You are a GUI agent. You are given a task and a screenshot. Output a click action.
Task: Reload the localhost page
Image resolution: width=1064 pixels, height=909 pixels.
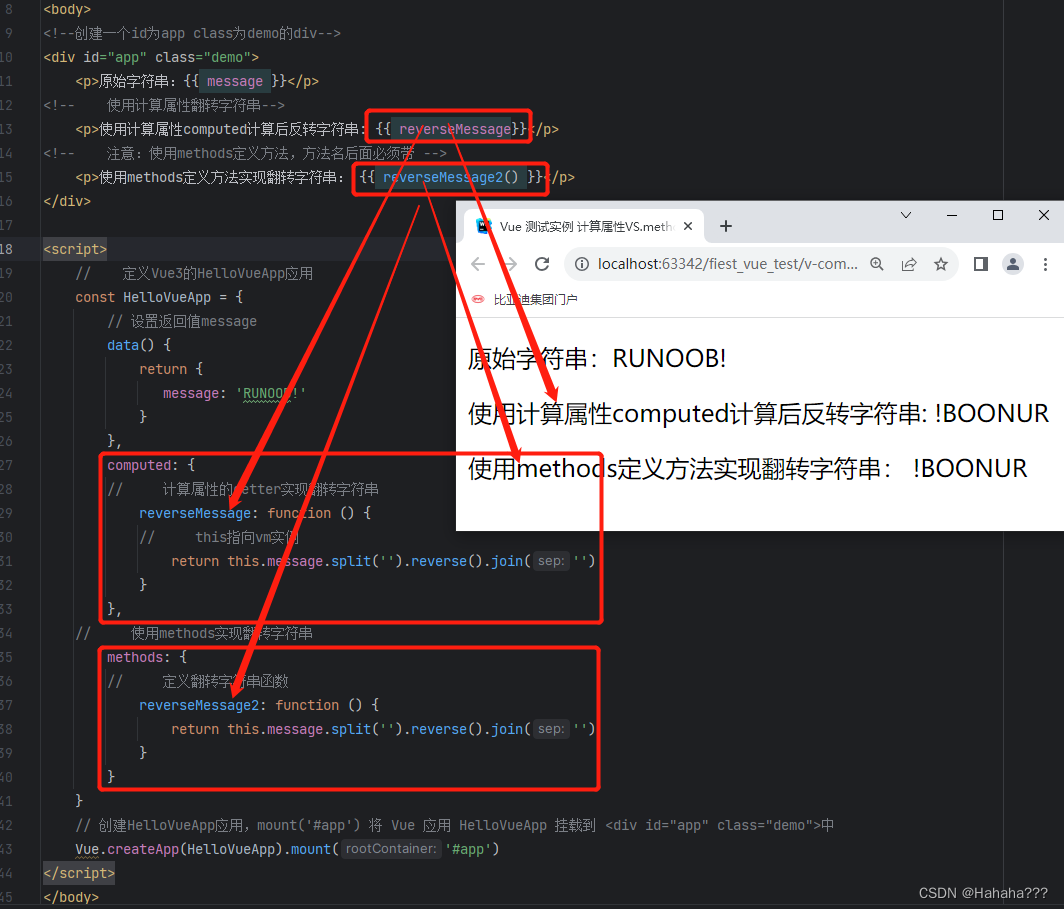point(542,264)
